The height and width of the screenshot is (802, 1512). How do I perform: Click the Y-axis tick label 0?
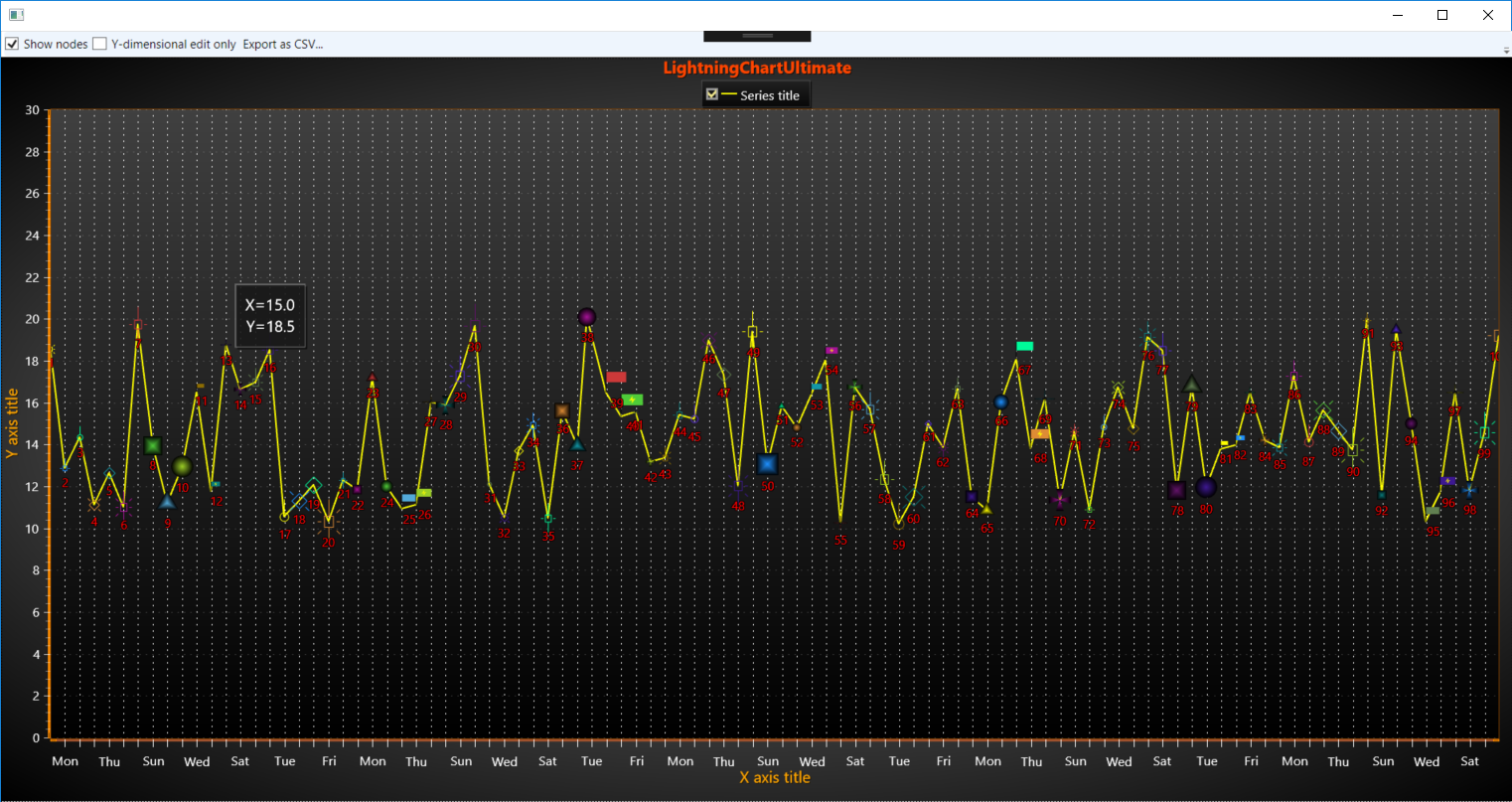click(x=36, y=738)
